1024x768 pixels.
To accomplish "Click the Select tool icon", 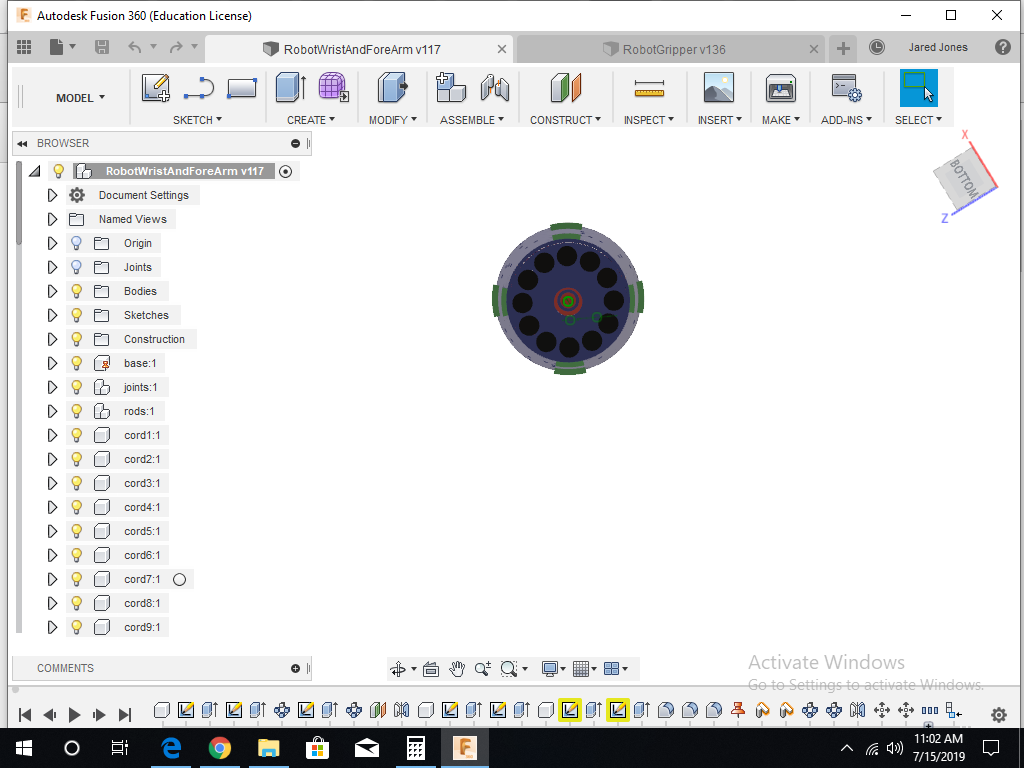I will [918, 88].
